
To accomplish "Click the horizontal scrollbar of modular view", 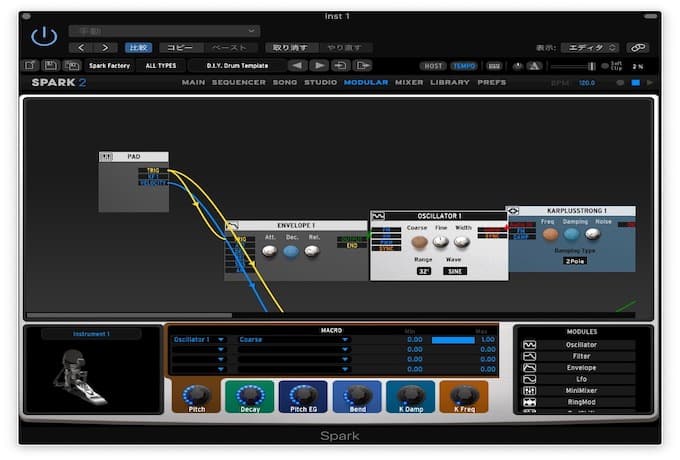I will pyautogui.click(x=129, y=315).
